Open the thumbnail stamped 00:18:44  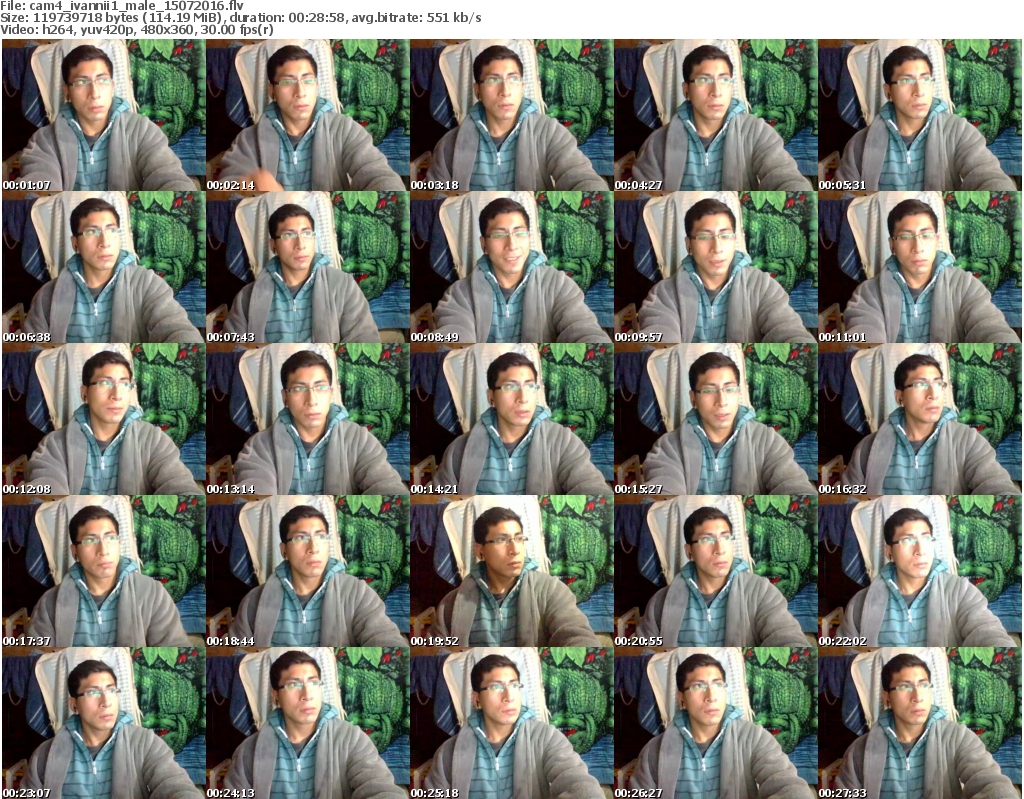click(308, 572)
